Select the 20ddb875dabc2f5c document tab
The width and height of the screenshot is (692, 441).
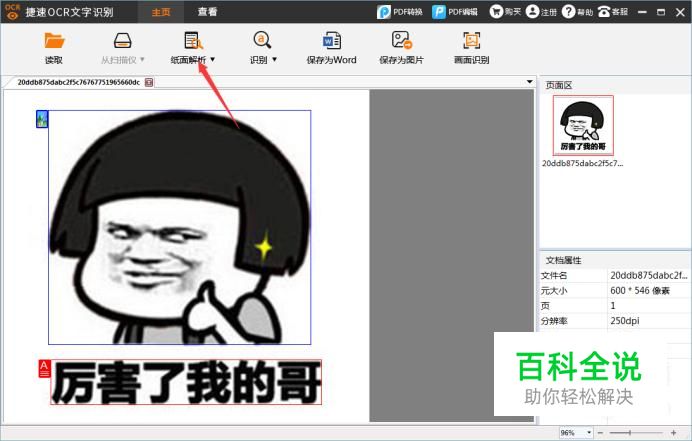[x=79, y=83]
